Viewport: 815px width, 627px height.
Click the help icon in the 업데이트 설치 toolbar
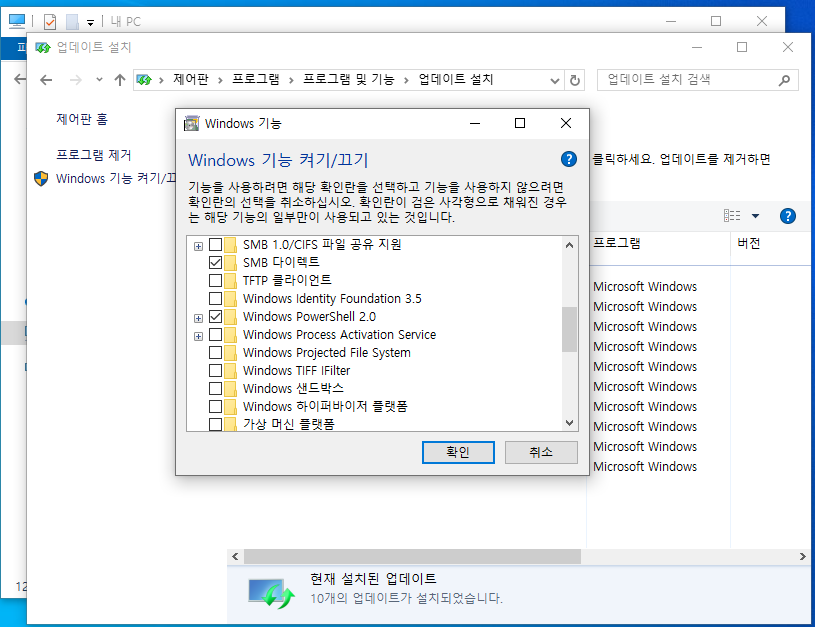(x=787, y=216)
